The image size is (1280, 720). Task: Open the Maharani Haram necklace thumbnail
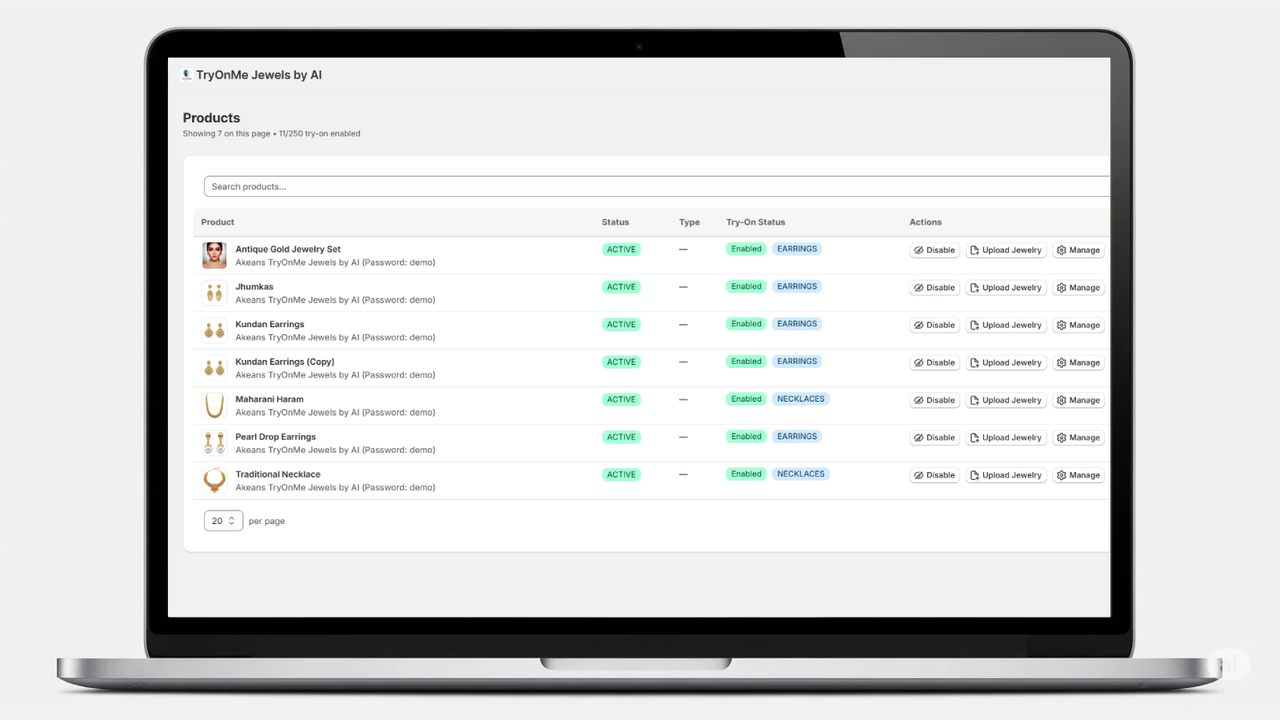(214, 405)
